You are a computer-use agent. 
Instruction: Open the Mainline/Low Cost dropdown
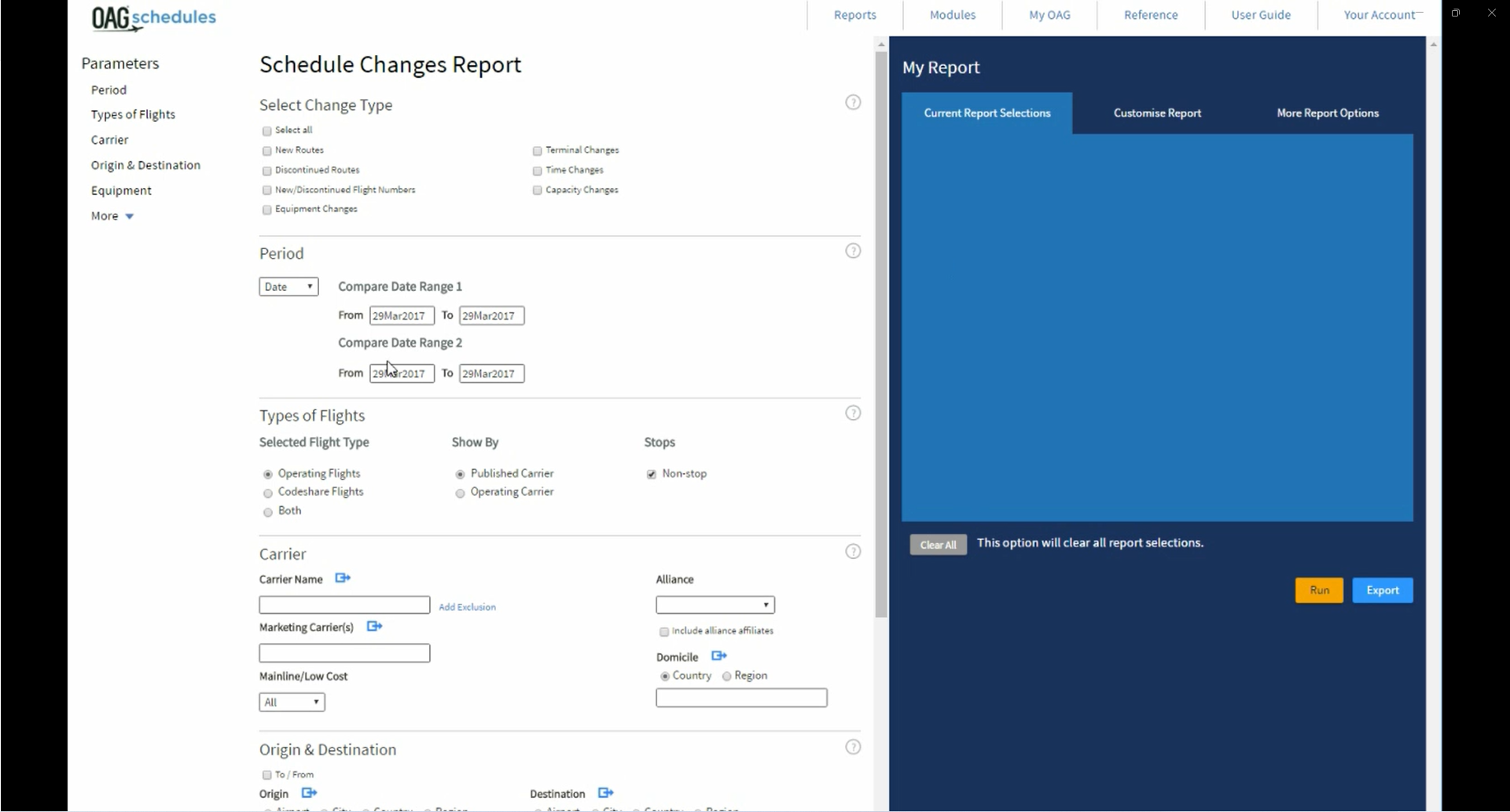pos(292,703)
